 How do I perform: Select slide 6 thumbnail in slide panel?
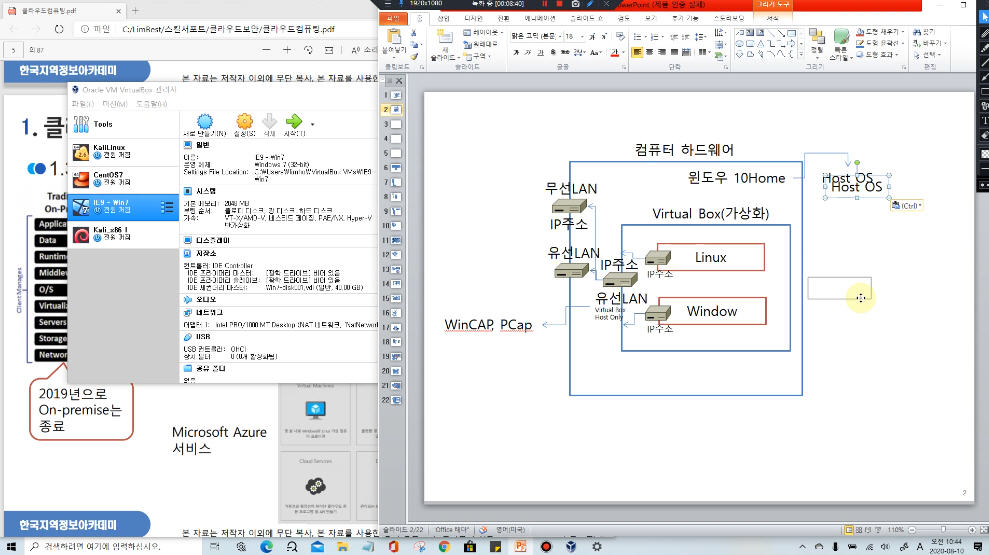coord(396,168)
